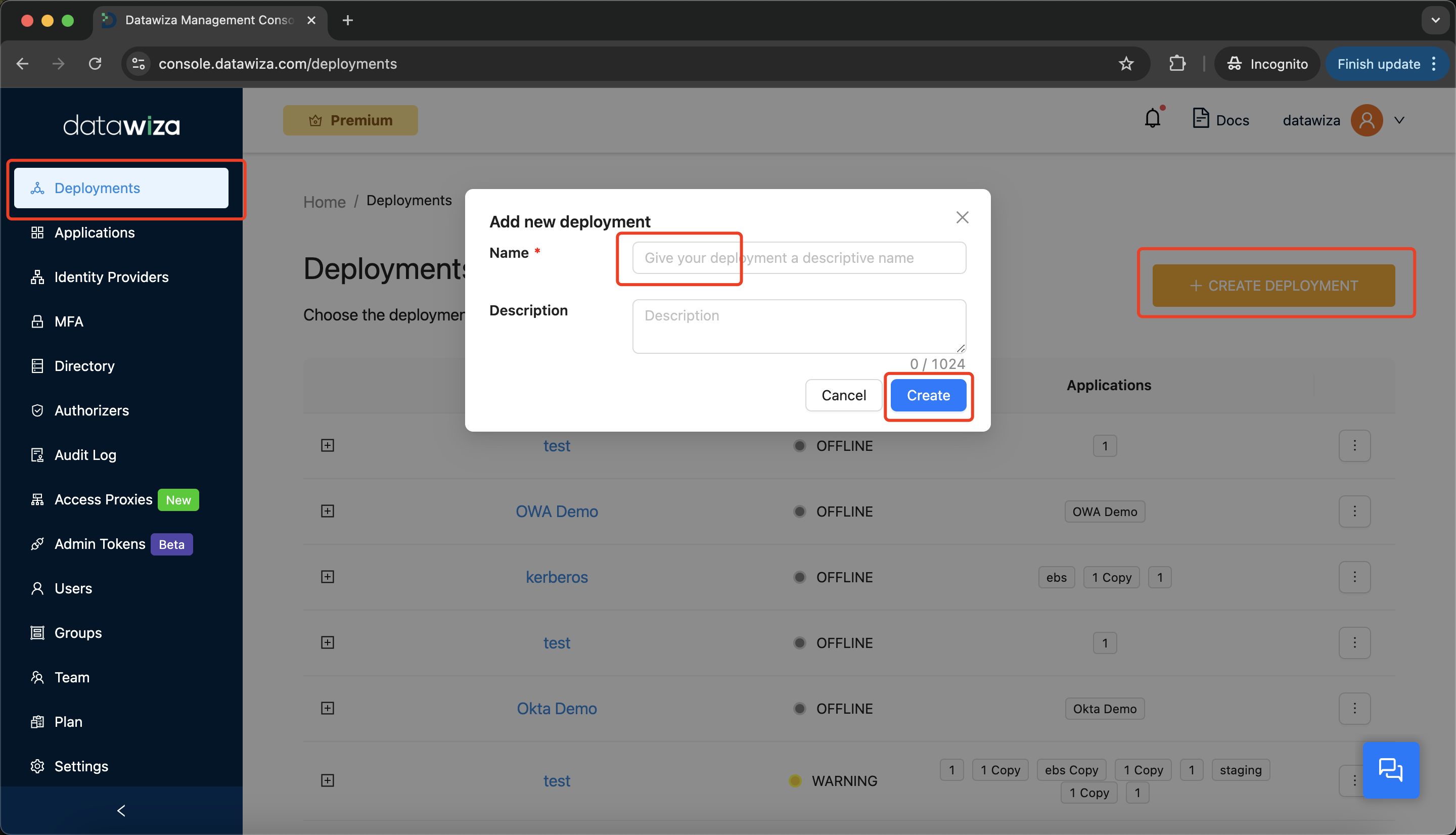This screenshot has width=1456, height=835.
Task: Open the kerberos deployment link
Action: [x=556, y=577]
